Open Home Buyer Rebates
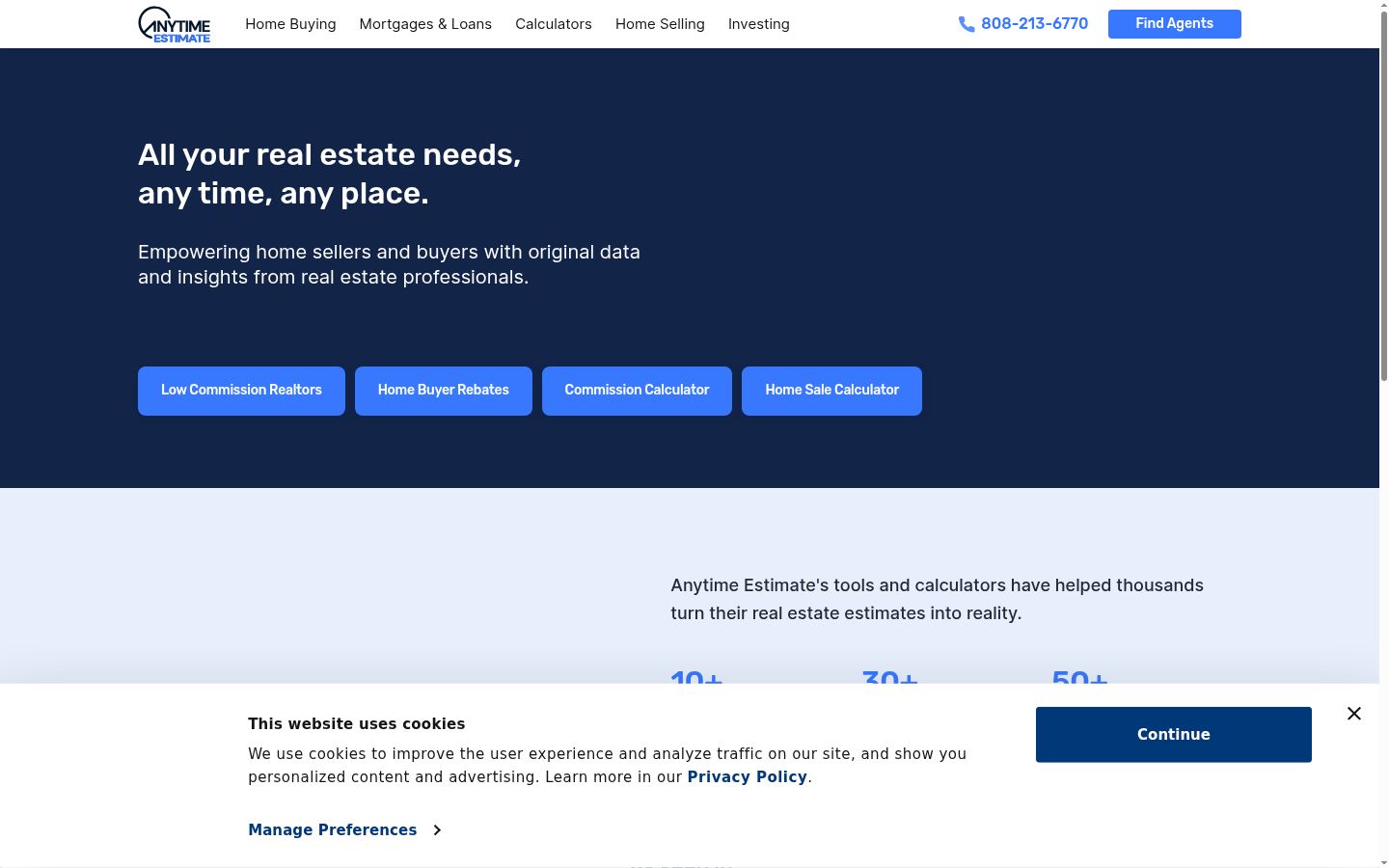Viewport: 1389px width, 868px height. pos(444,391)
